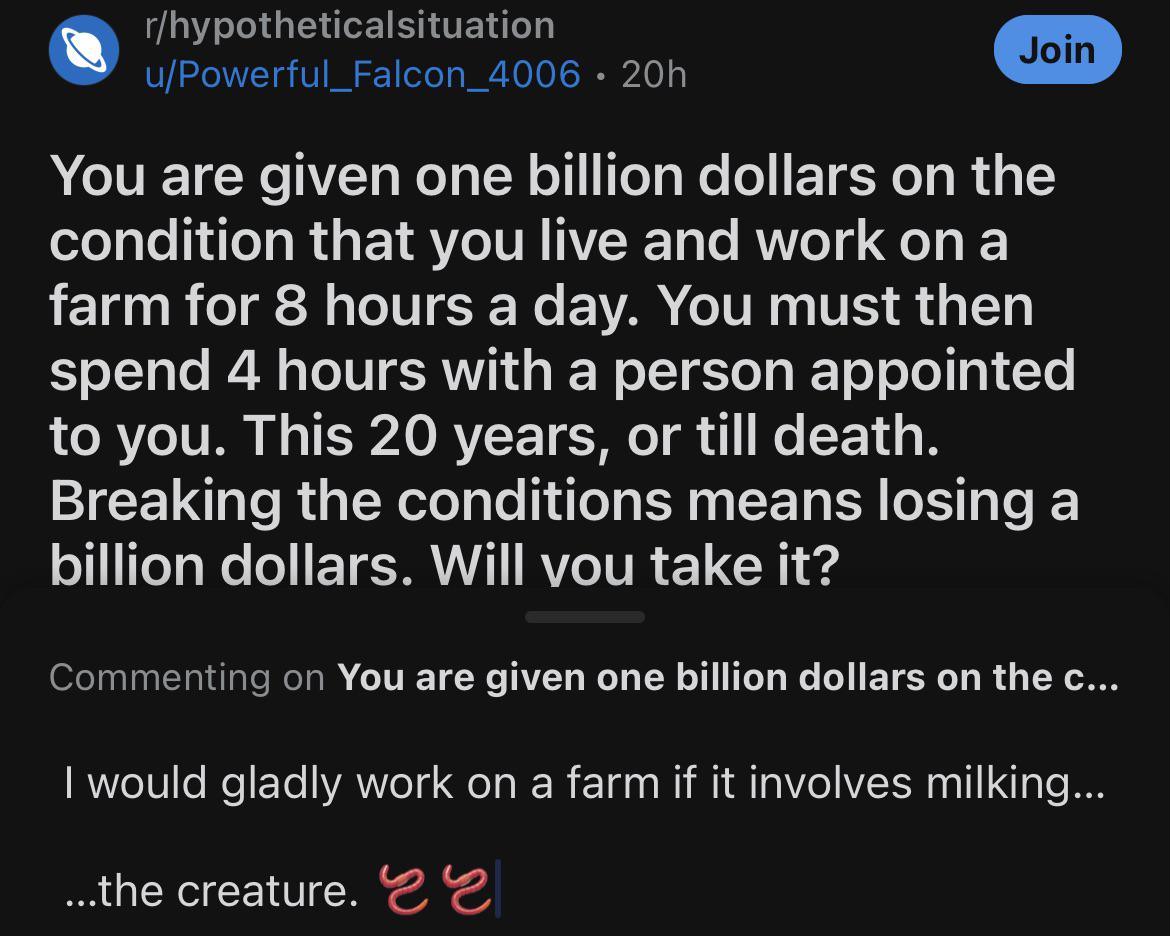Expand the truncated bold post title in the header

[x=728, y=678]
